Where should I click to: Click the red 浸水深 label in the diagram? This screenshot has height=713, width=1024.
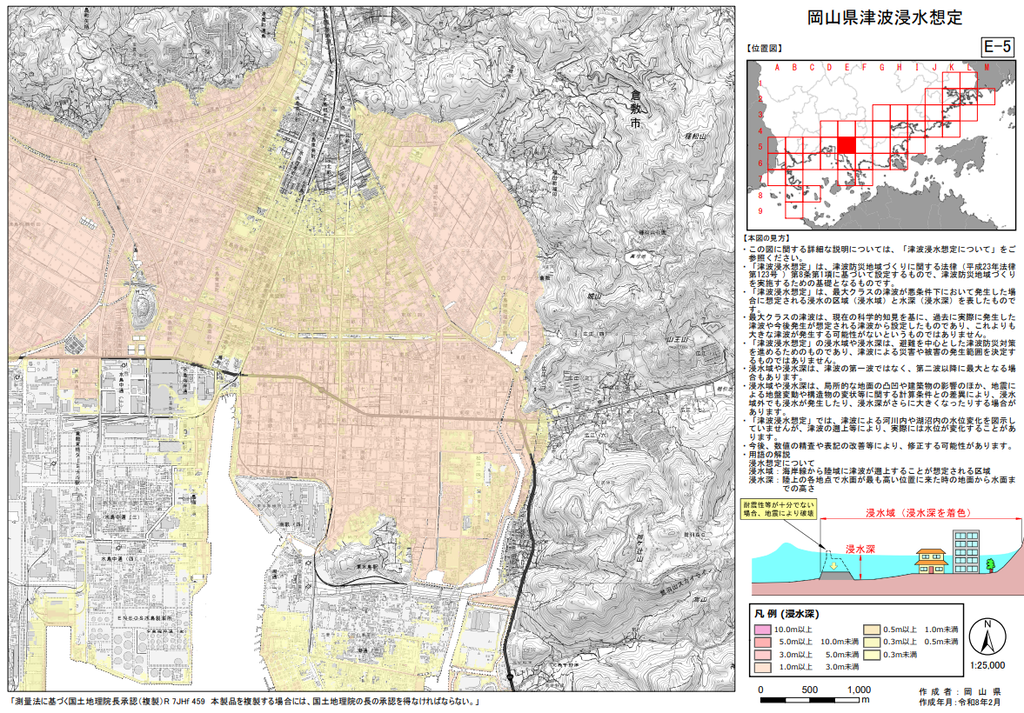point(860,550)
